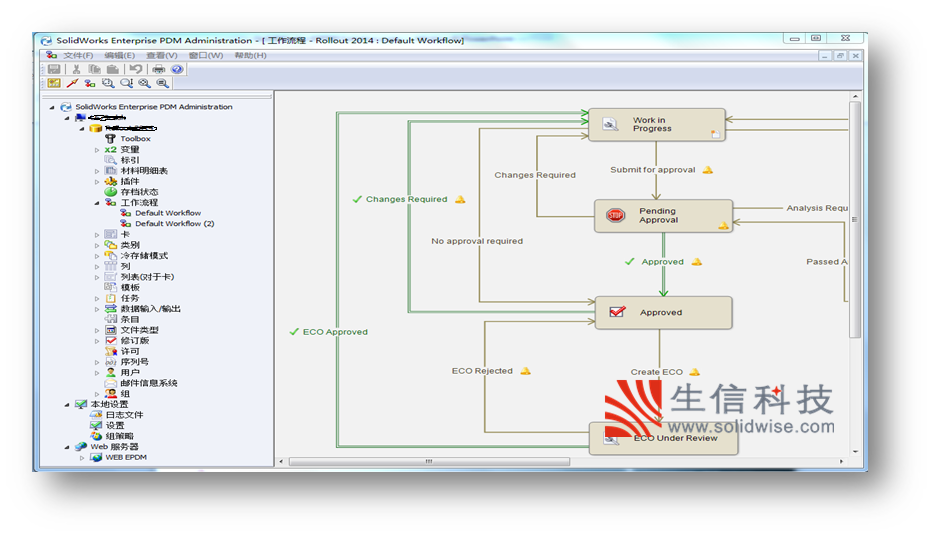The width and height of the screenshot is (933, 537).
Task: Click the 许可 license certificate icon
Action: click(111, 351)
